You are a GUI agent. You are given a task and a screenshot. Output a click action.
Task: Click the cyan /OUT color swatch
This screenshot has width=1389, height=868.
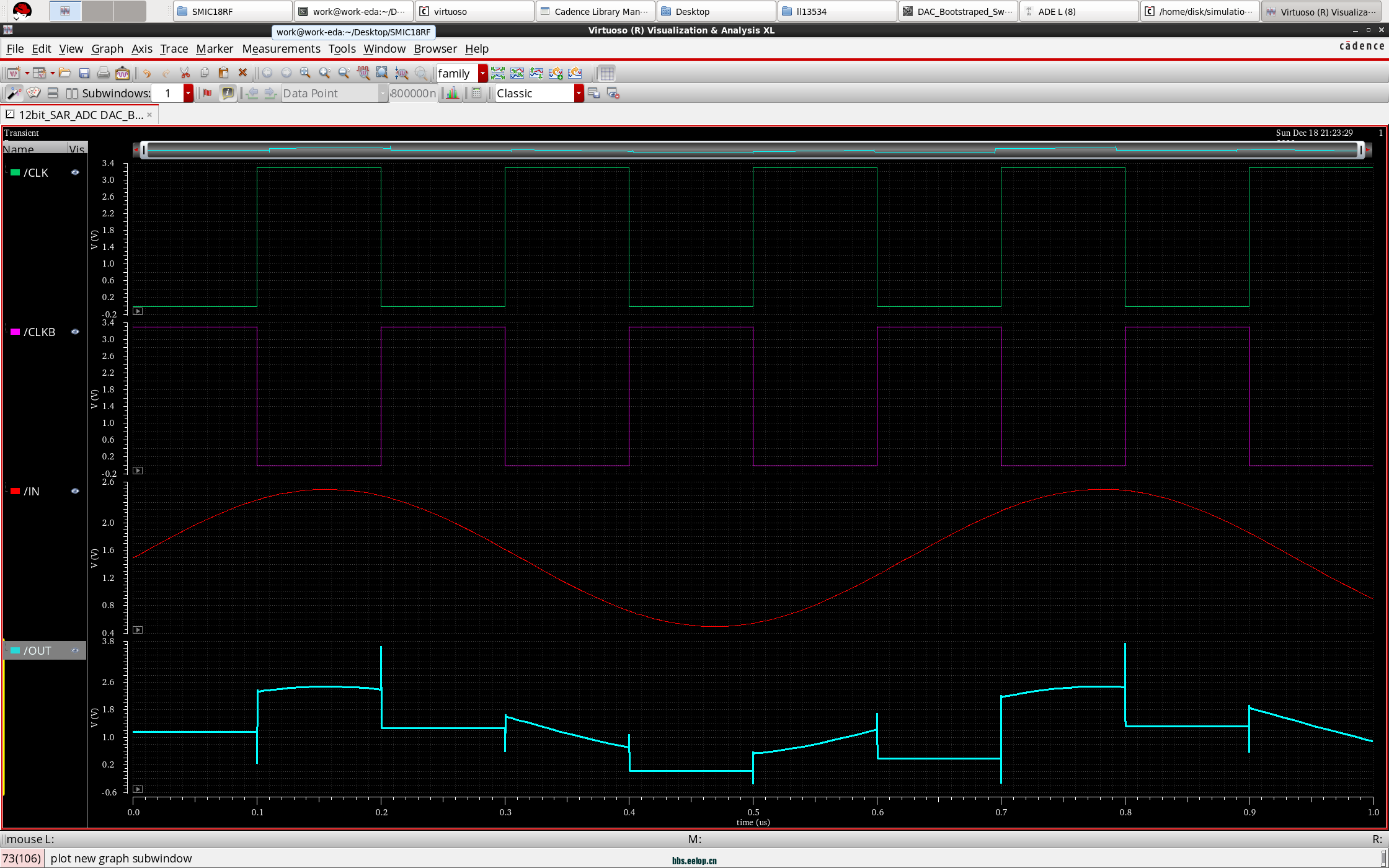click(x=15, y=651)
